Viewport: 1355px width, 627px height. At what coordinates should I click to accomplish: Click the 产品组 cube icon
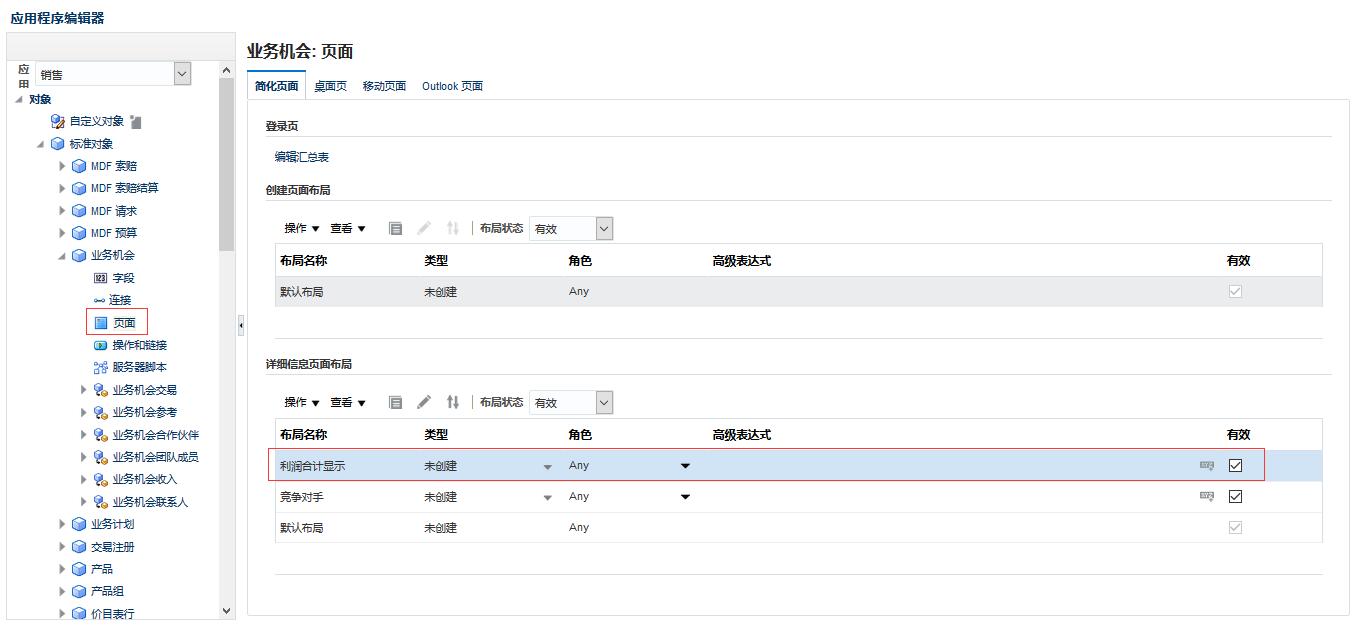point(80,591)
